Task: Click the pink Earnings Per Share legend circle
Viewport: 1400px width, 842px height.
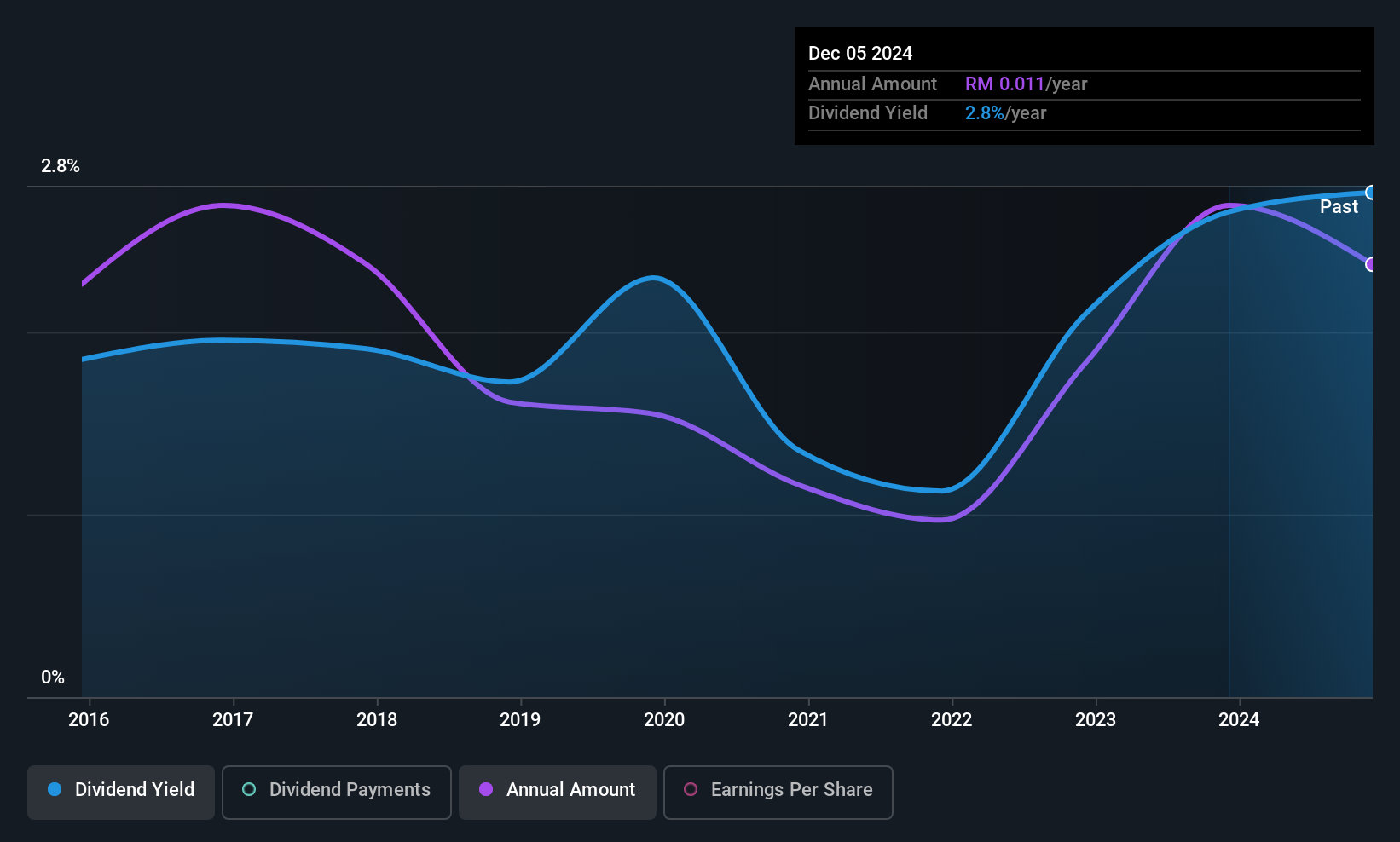Action: click(x=691, y=790)
